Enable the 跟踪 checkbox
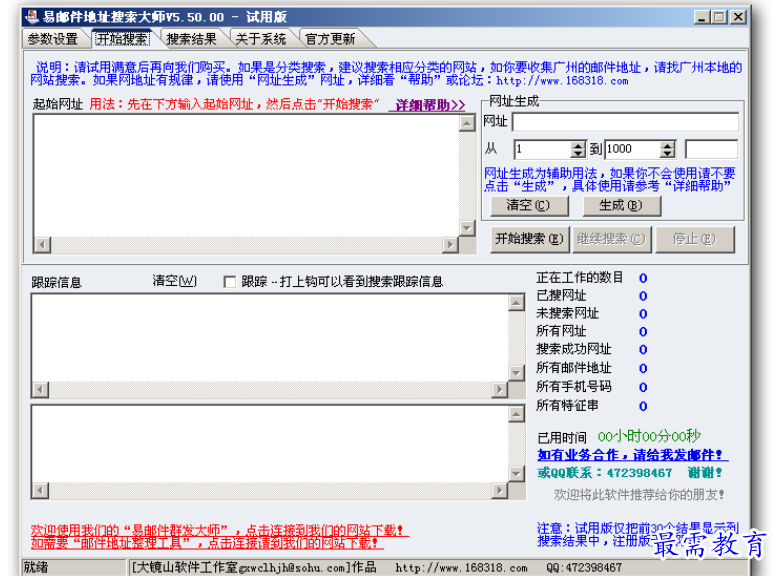 click(229, 282)
